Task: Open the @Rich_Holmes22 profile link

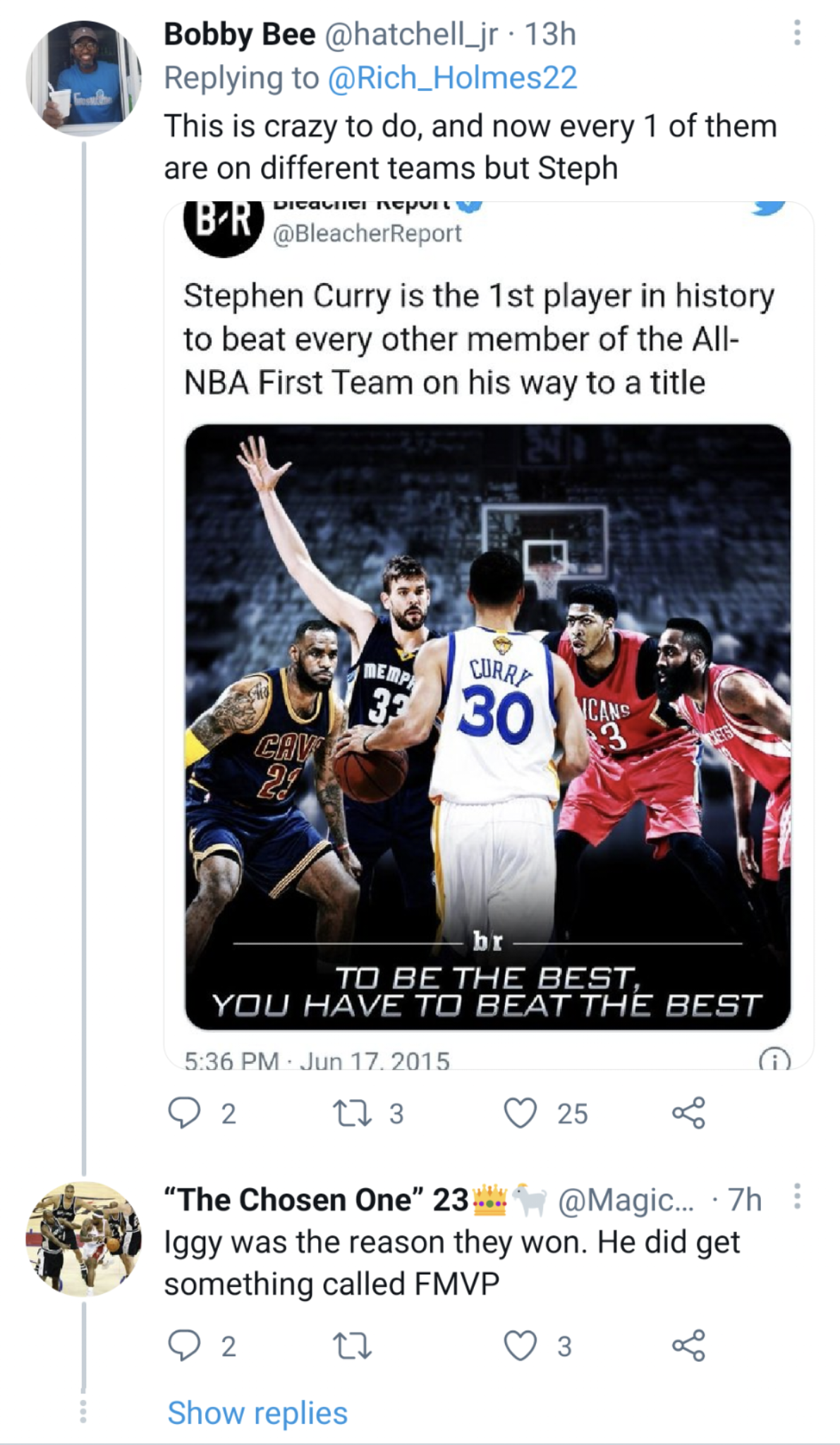Action: (x=452, y=78)
